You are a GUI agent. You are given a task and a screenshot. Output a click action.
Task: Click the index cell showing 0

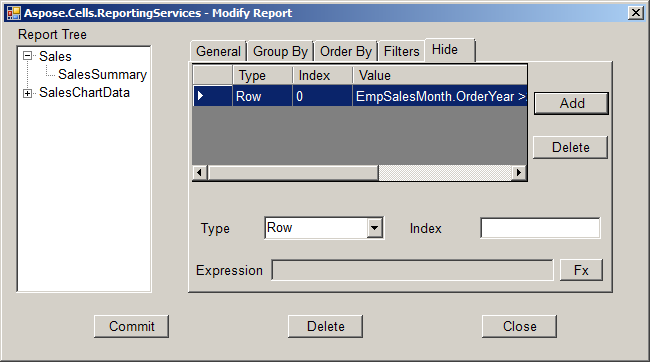(323, 96)
